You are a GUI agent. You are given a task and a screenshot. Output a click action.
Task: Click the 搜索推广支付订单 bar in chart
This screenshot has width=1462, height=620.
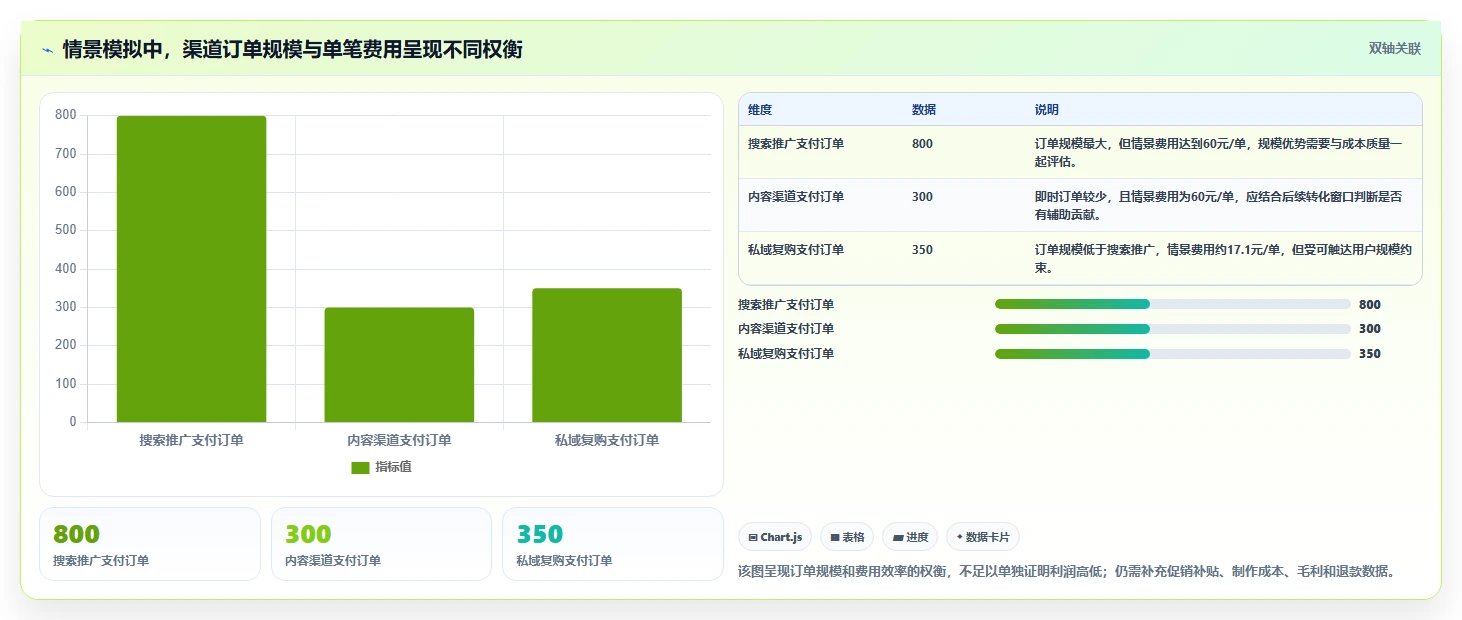pyautogui.click(x=191, y=269)
